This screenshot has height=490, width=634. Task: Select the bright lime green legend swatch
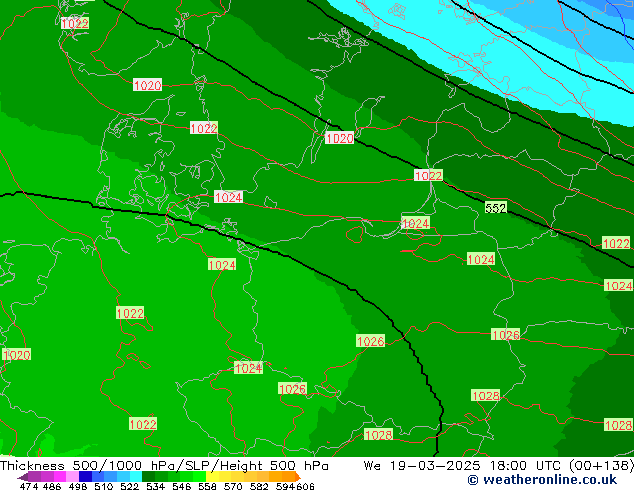coord(200,476)
